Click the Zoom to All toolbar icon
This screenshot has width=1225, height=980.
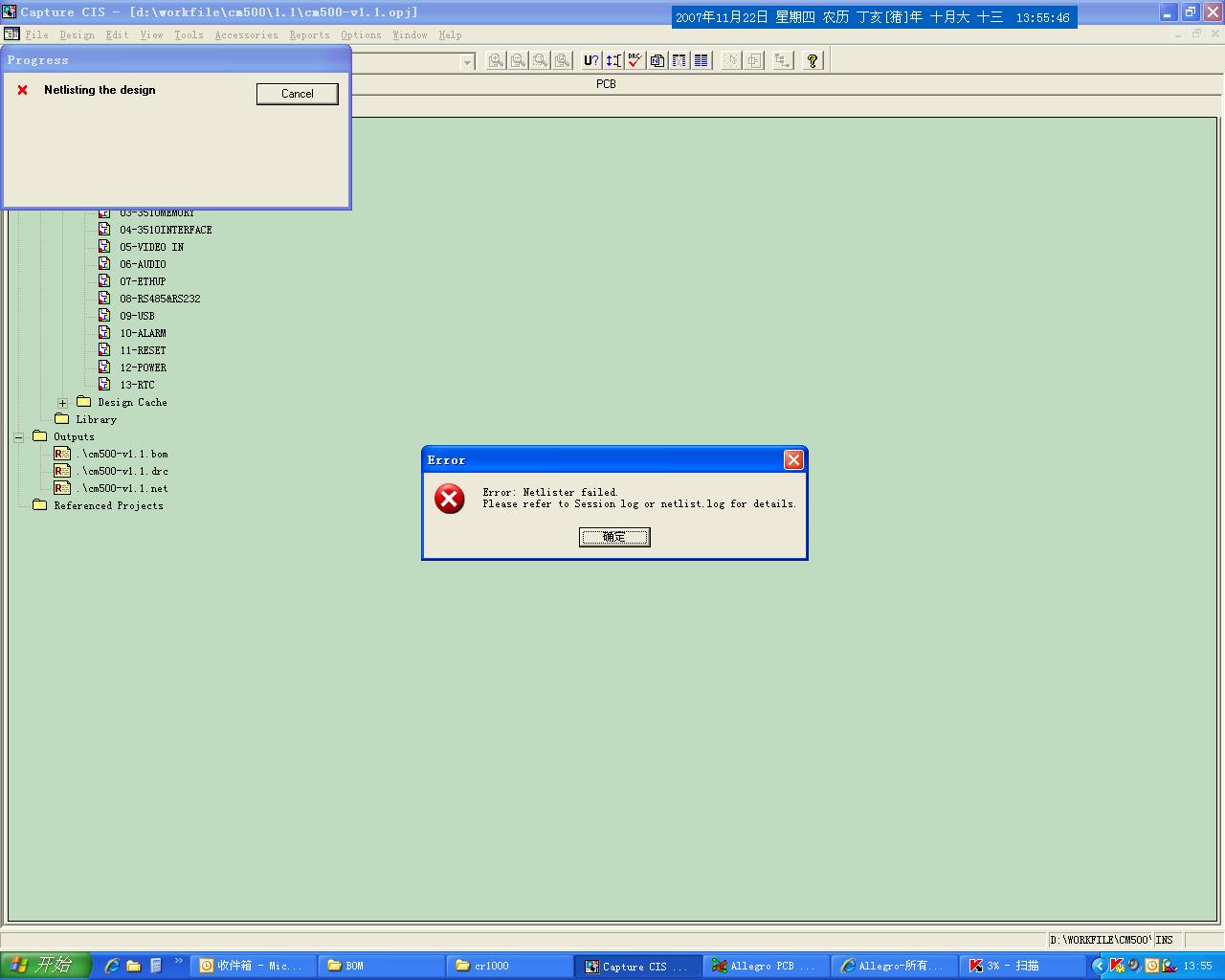coord(562,60)
